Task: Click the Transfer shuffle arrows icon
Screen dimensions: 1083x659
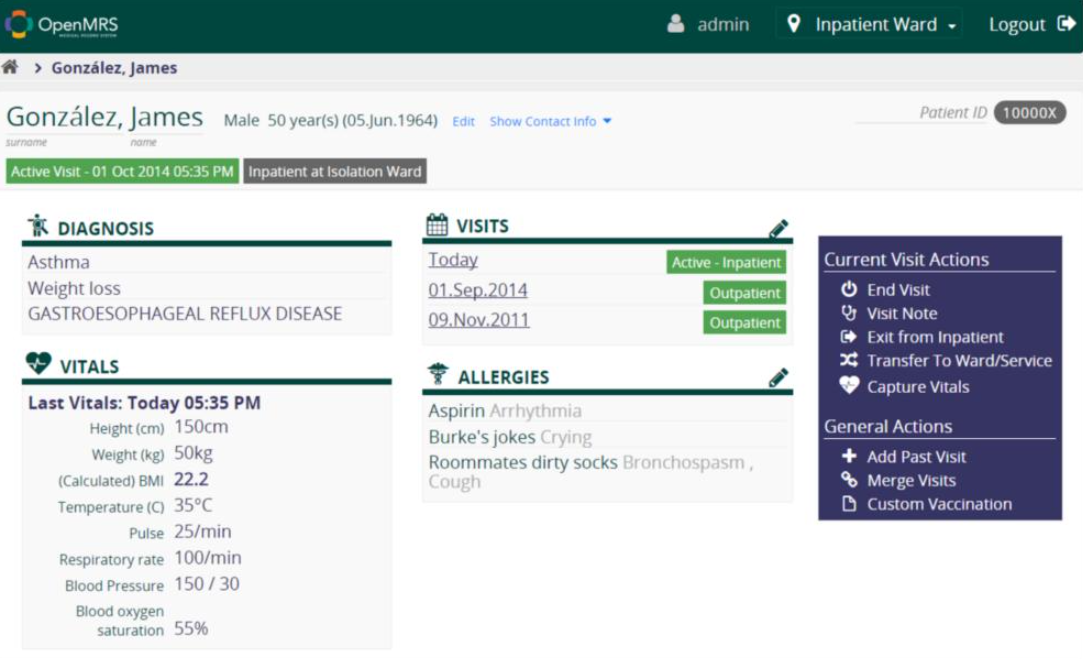Action: pyautogui.click(x=849, y=360)
